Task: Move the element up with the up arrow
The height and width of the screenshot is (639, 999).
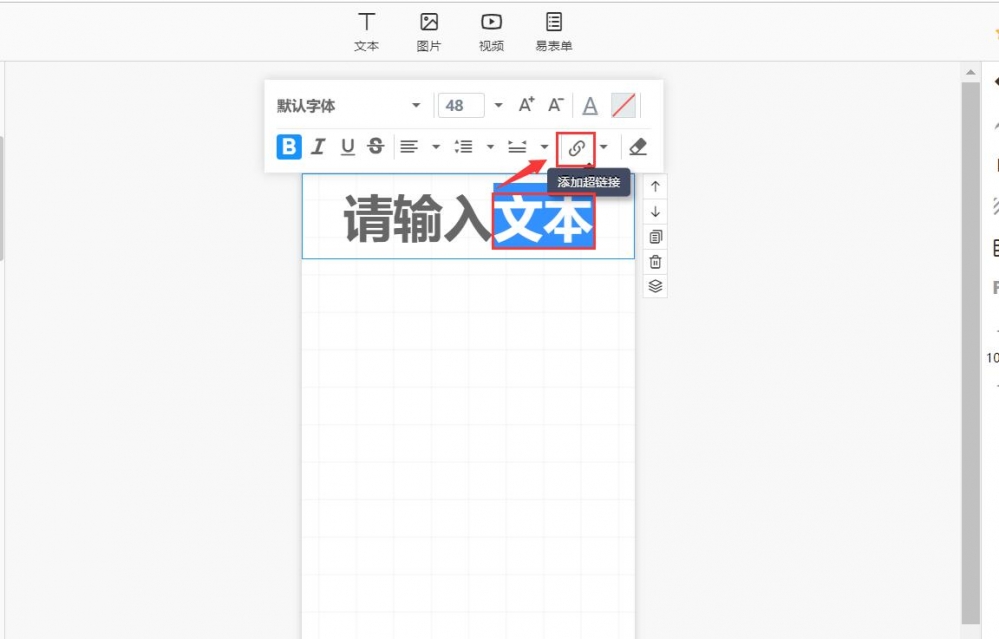Action: pyautogui.click(x=655, y=186)
